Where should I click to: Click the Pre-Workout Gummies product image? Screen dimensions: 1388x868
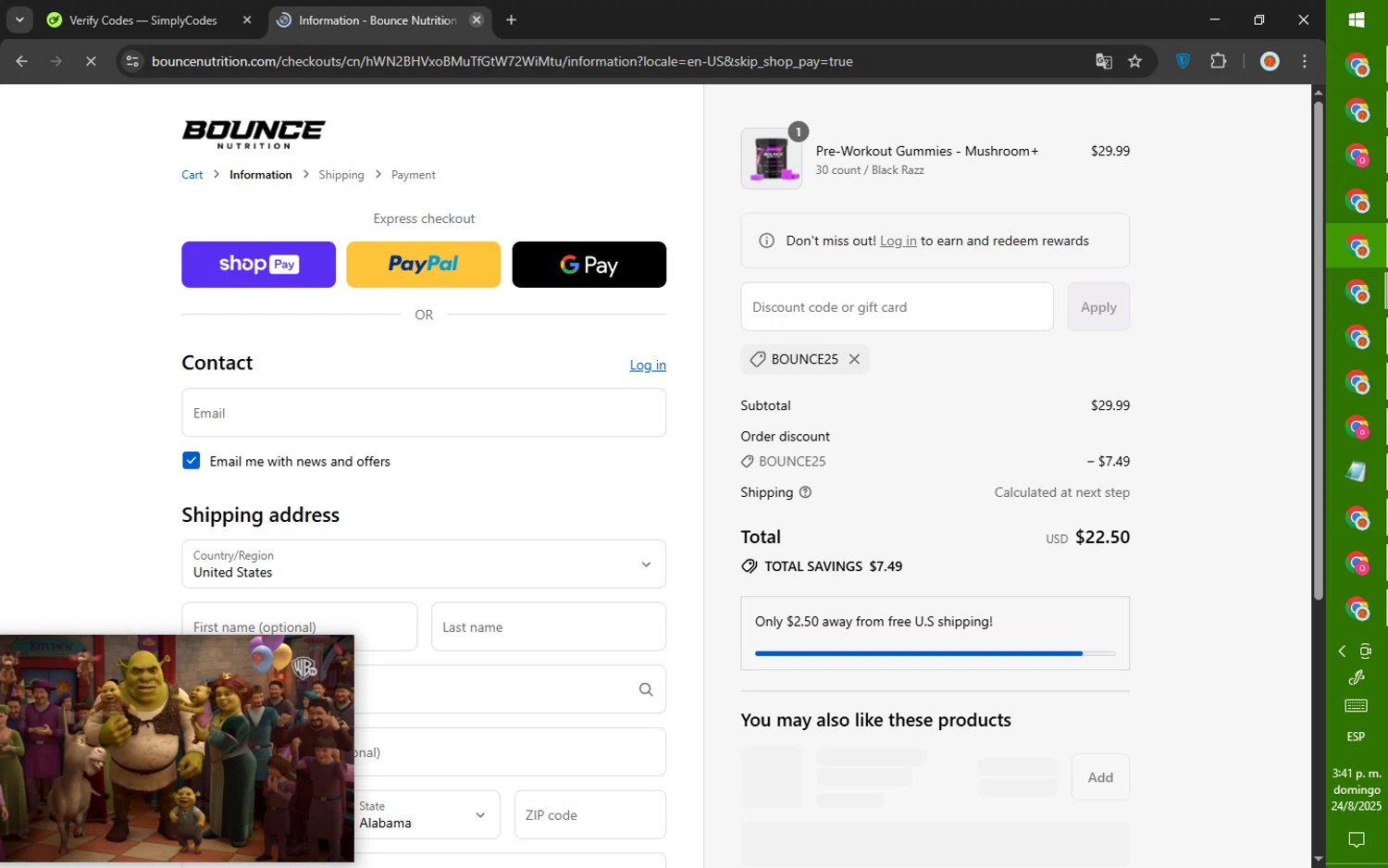coord(772,158)
